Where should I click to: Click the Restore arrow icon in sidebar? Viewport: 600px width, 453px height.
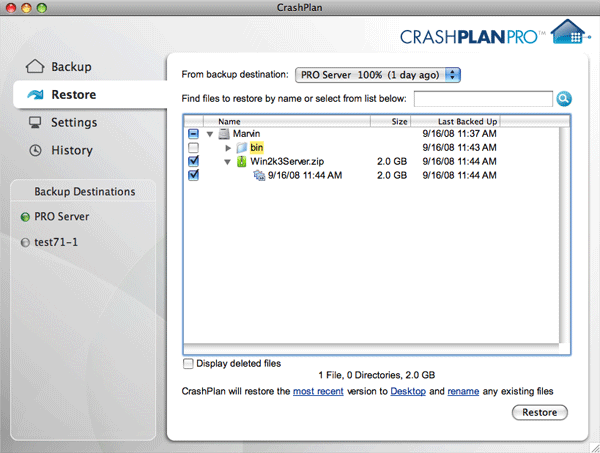(36, 94)
